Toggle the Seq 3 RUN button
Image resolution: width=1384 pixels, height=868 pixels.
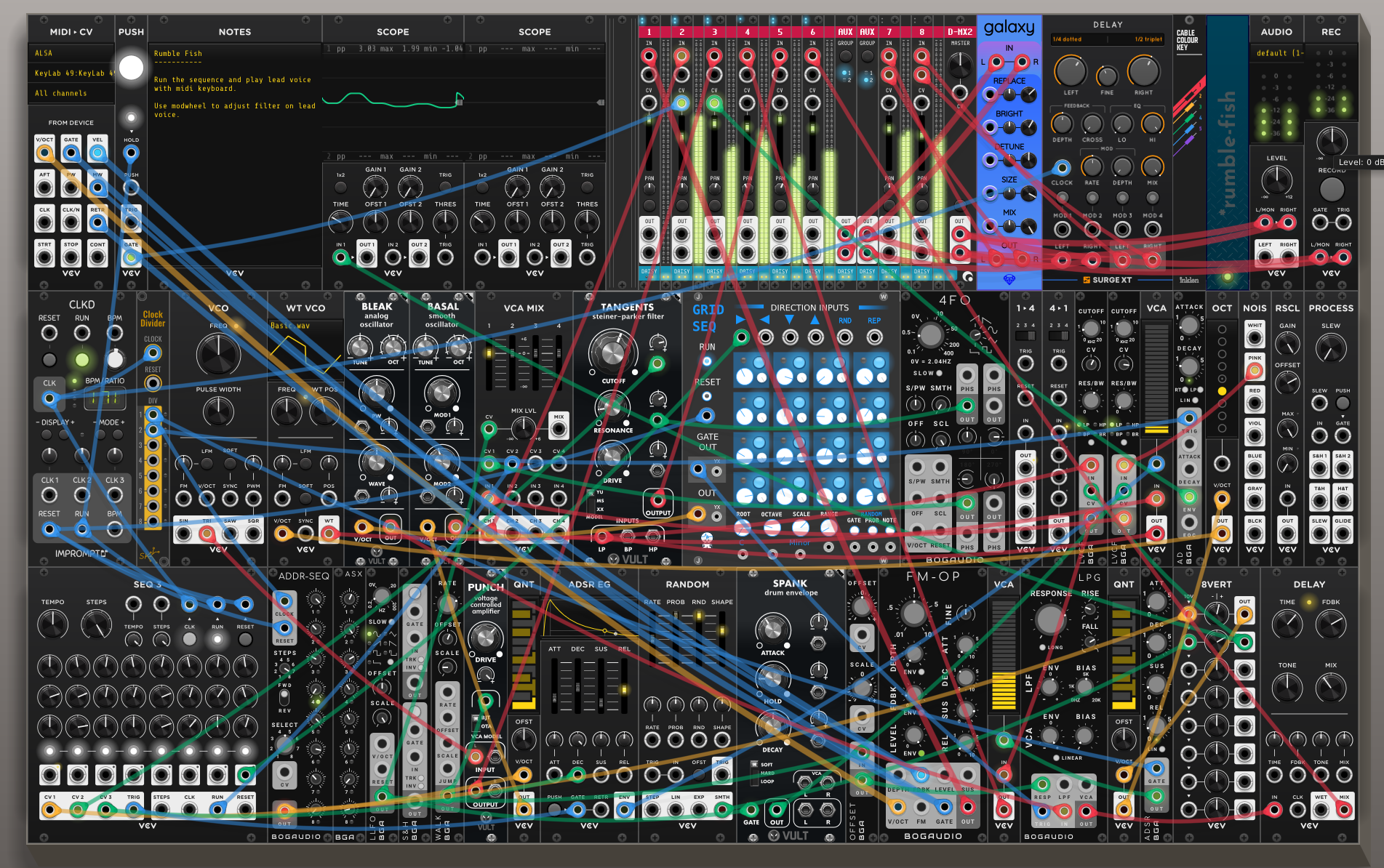217,639
